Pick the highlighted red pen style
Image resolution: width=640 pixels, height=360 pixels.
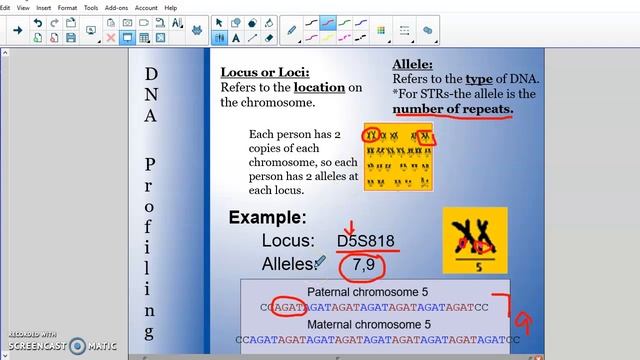tap(328, 23)
